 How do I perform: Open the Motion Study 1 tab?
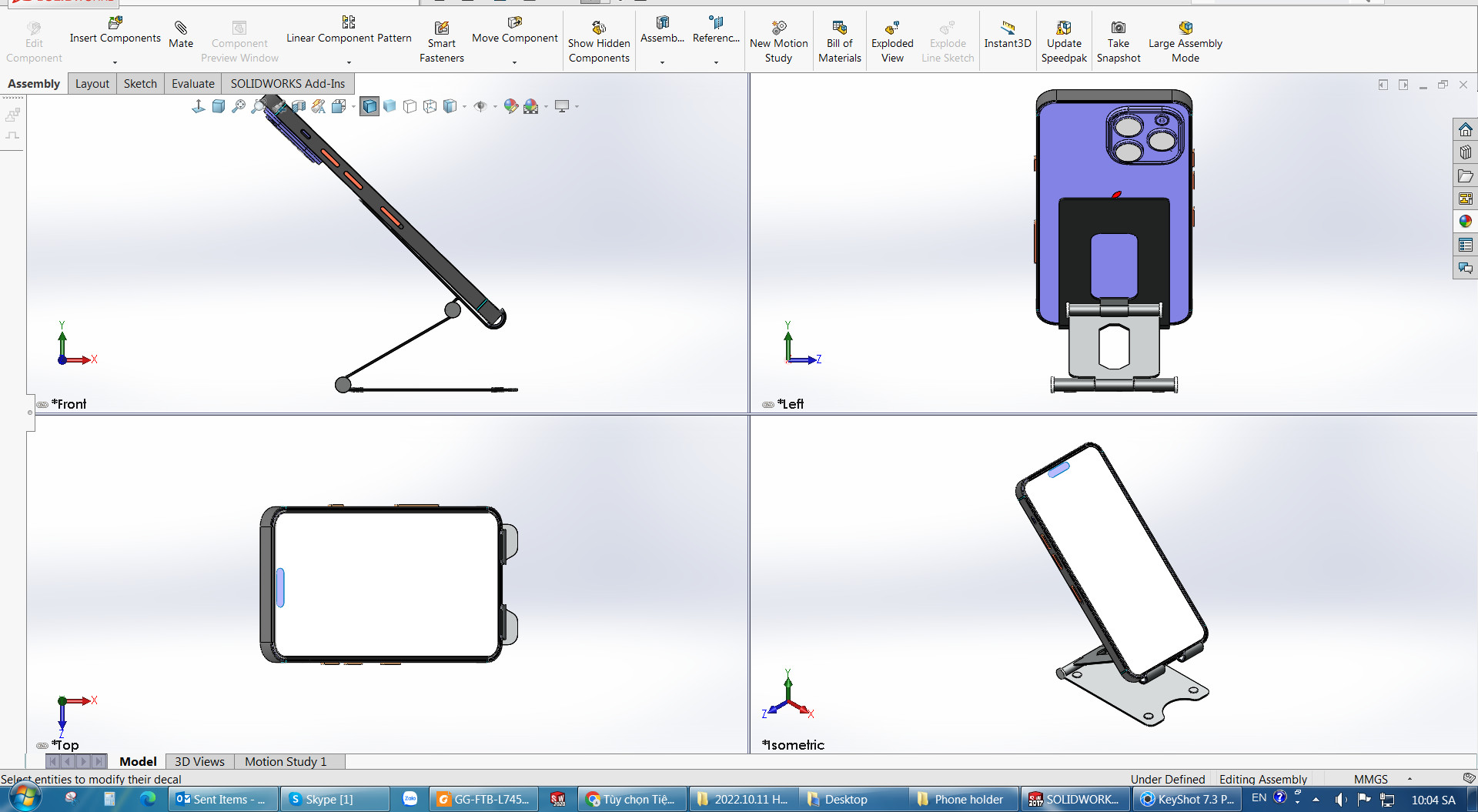pos(286,761)
